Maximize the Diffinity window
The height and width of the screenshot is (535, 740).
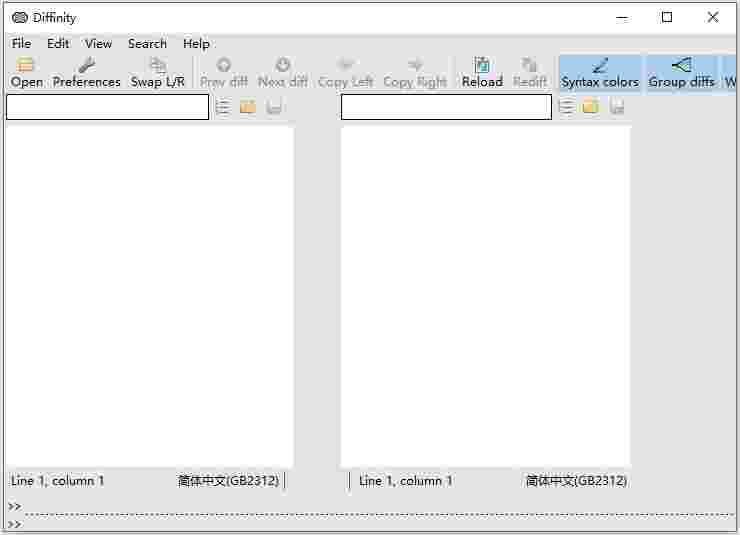point(667,17)
